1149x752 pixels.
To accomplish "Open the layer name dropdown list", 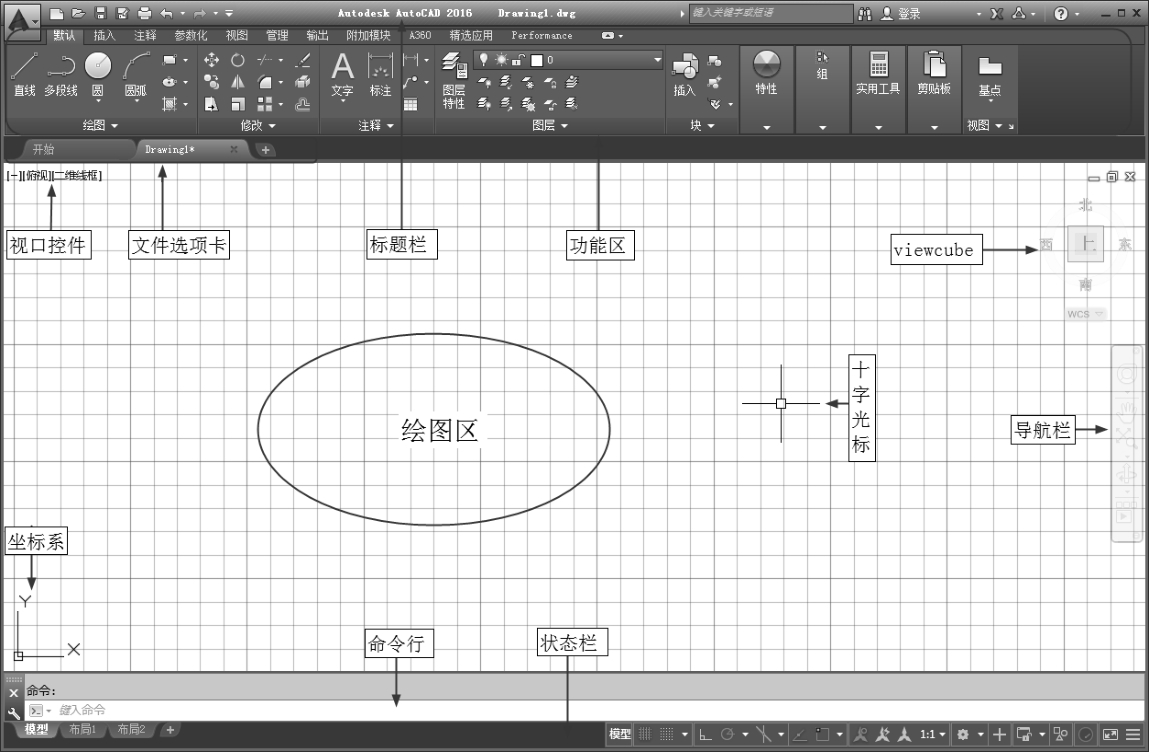I will tap(657, 60).
